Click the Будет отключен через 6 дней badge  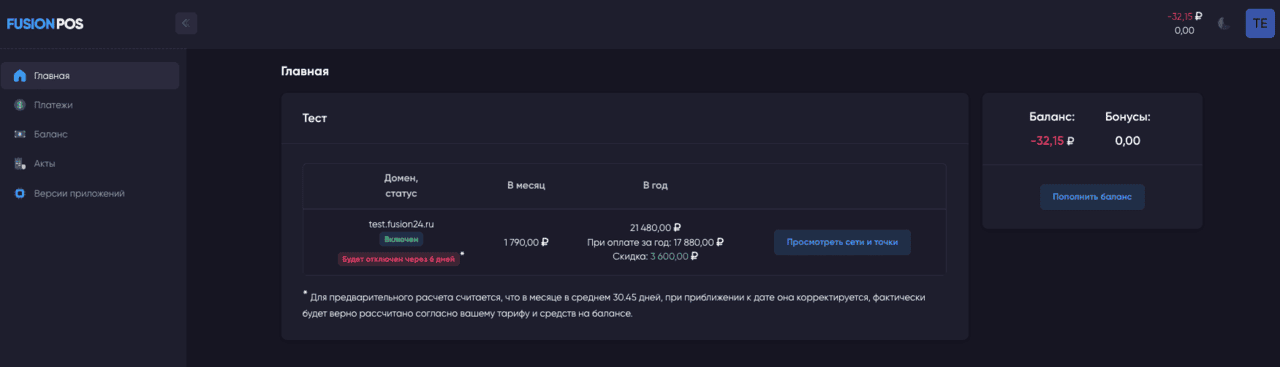(398, 259)
